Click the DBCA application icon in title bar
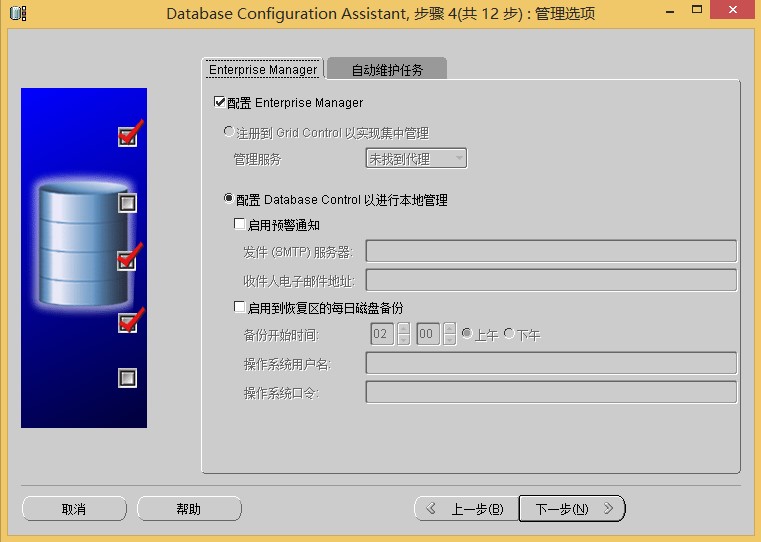 [17, 13]
